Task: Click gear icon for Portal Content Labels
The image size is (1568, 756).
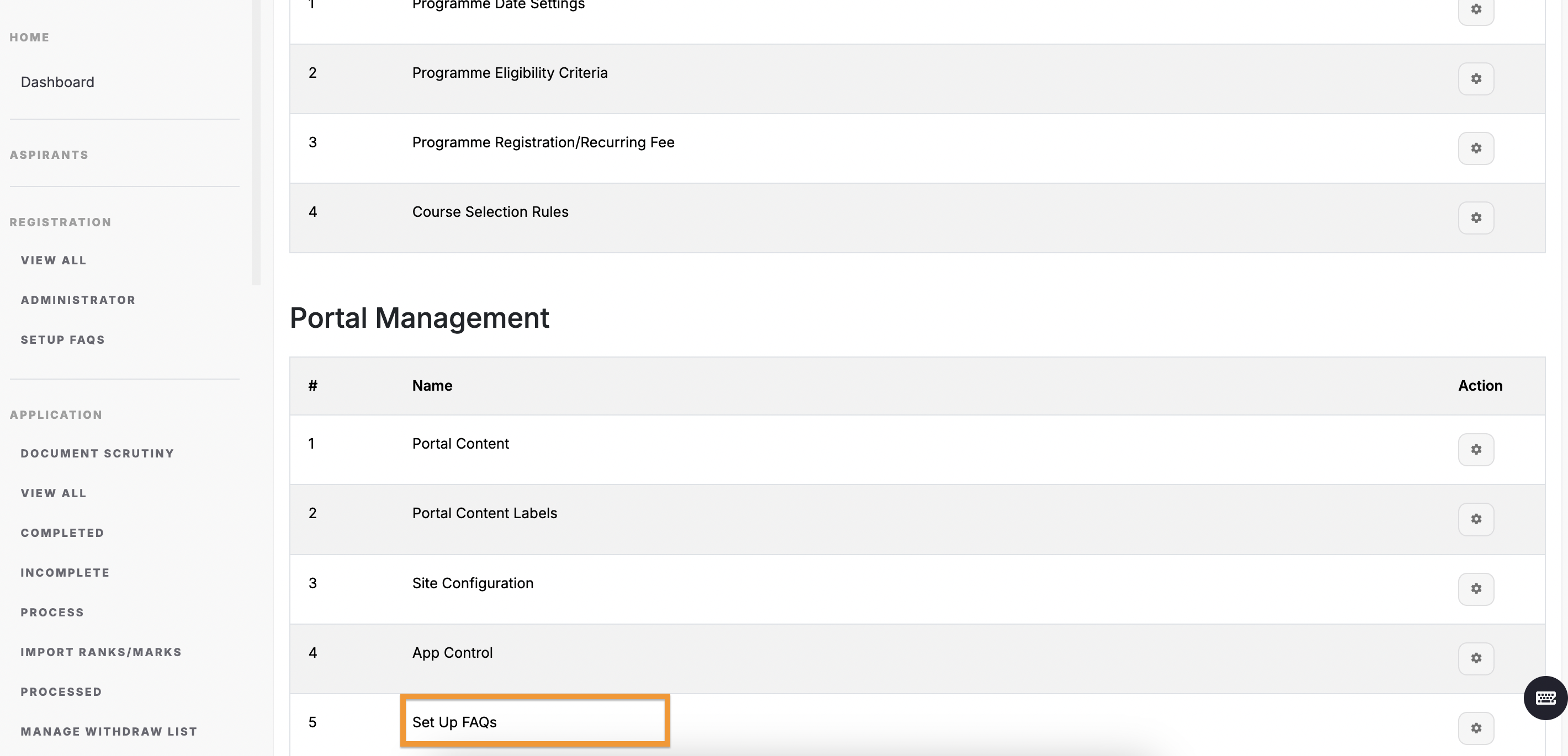Action: (x=1475, y=519)
